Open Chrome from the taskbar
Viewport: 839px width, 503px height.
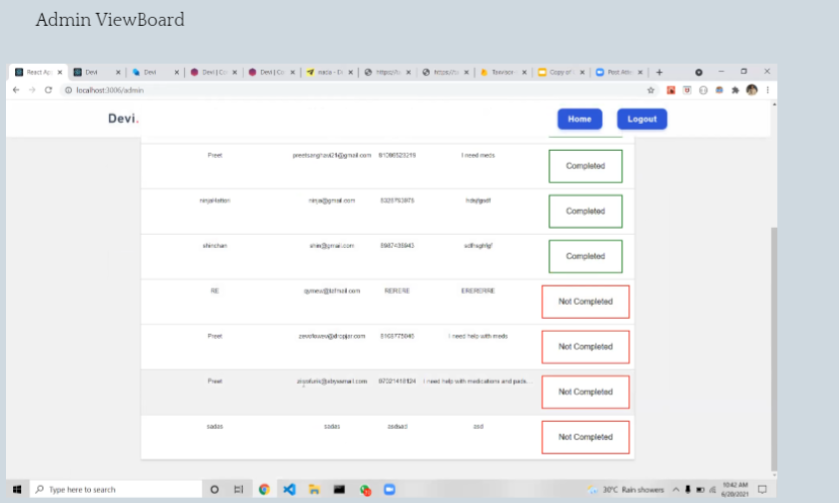(264, 489)
